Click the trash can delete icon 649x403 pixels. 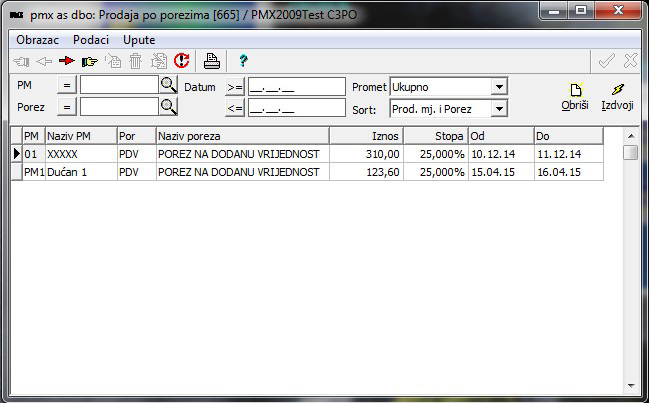pyautogui.click(x=135, y=61)
